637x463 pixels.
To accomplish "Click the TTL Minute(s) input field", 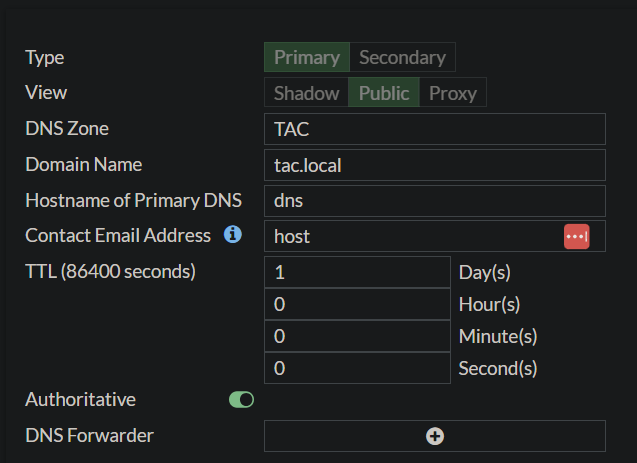I will pos(358,336).
